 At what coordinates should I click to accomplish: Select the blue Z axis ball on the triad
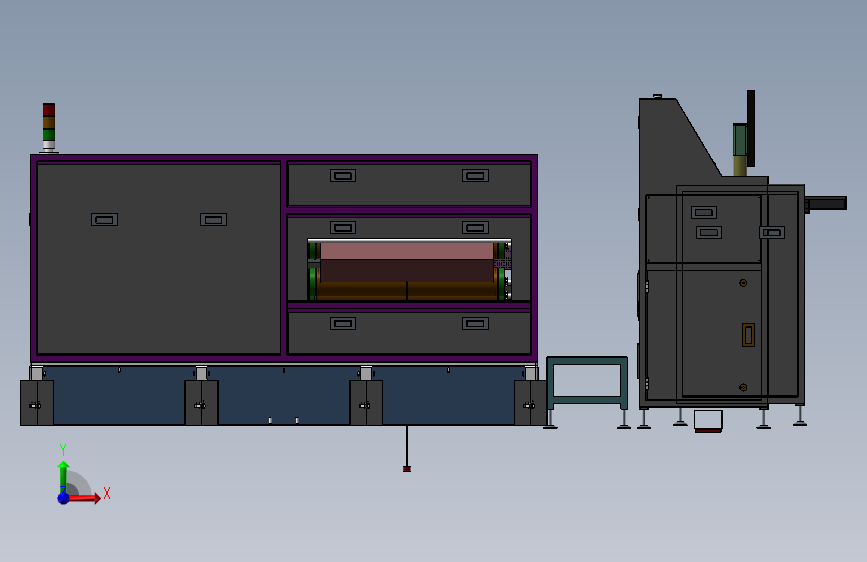[64, 498]
